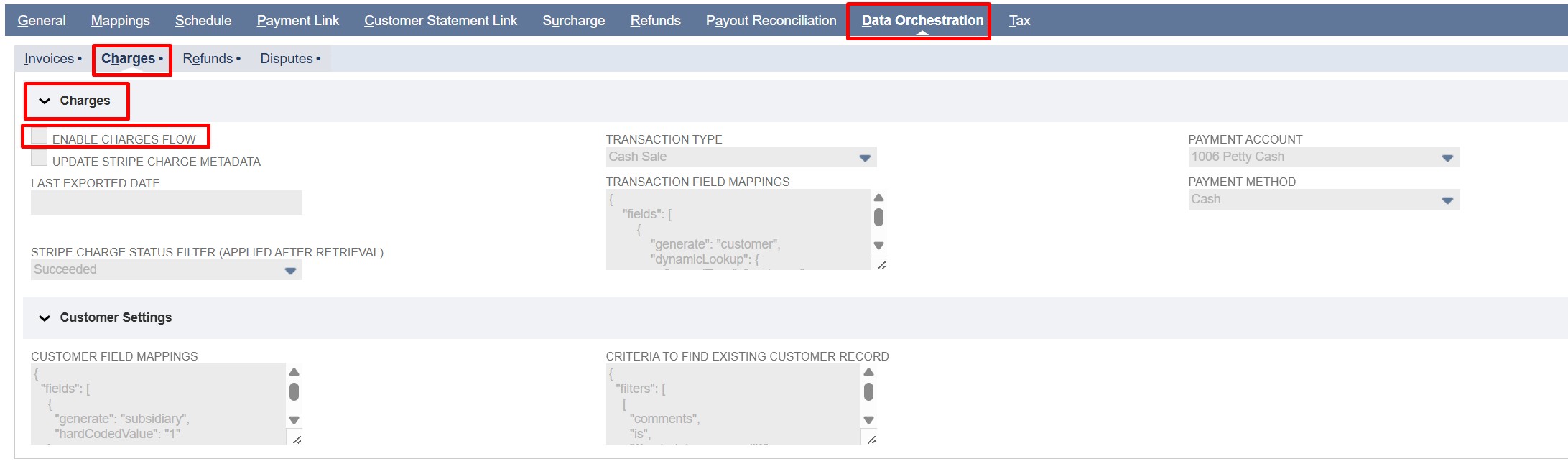
Task: Enable the Charges Flow checkbox
Action: tap(40, 136)
